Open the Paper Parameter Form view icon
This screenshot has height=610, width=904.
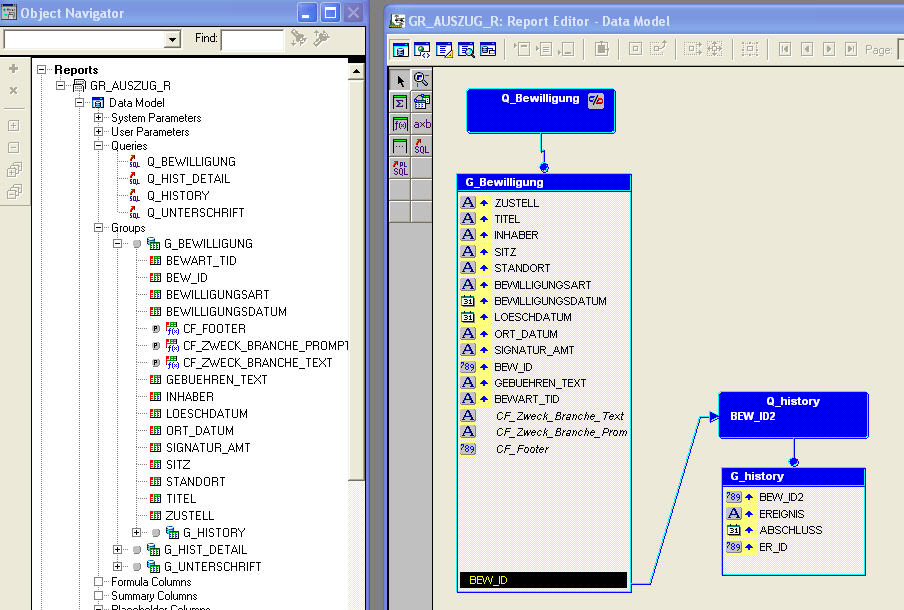pos(488,50)
